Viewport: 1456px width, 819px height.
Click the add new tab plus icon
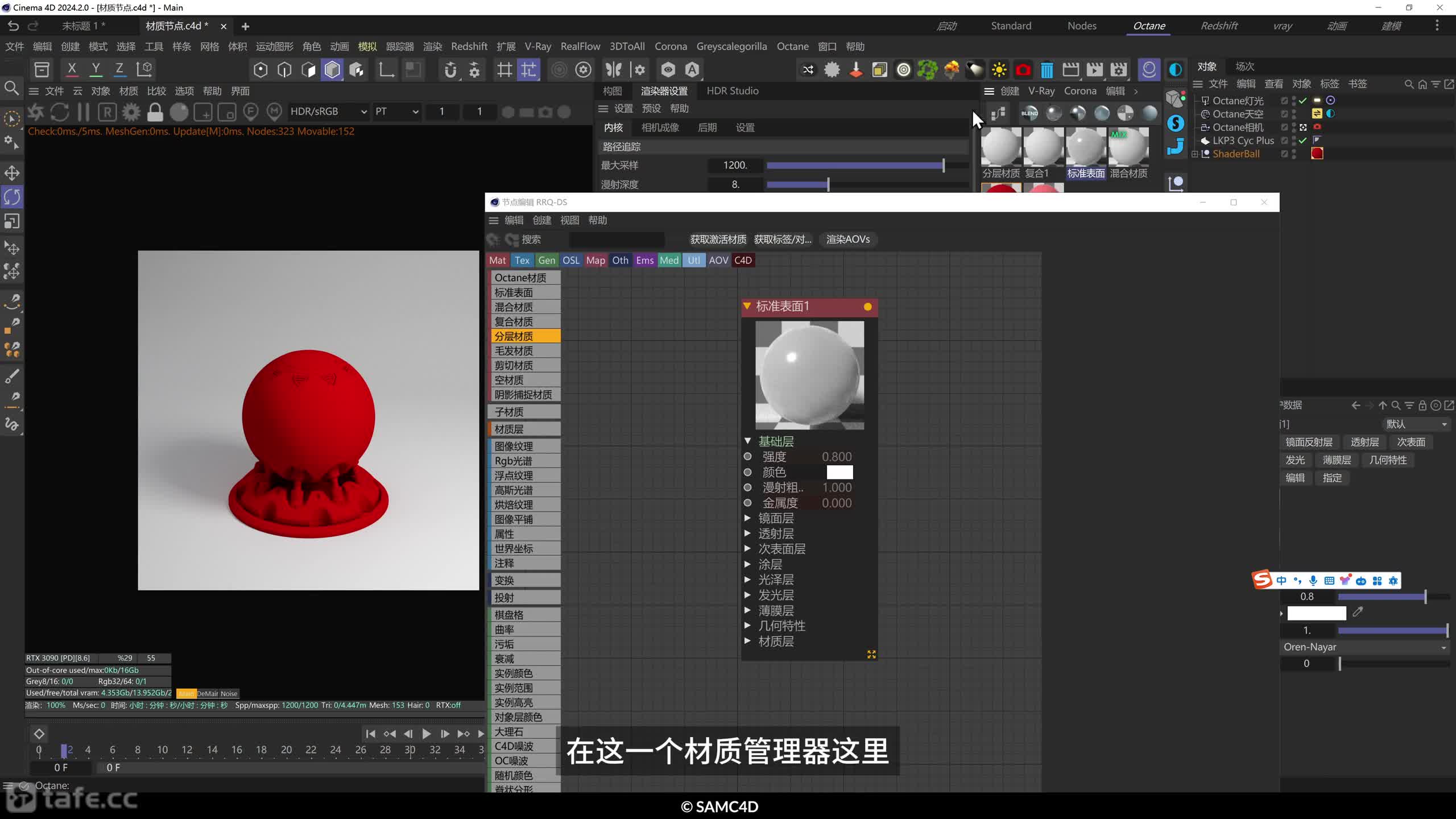(x=245, y=26)
